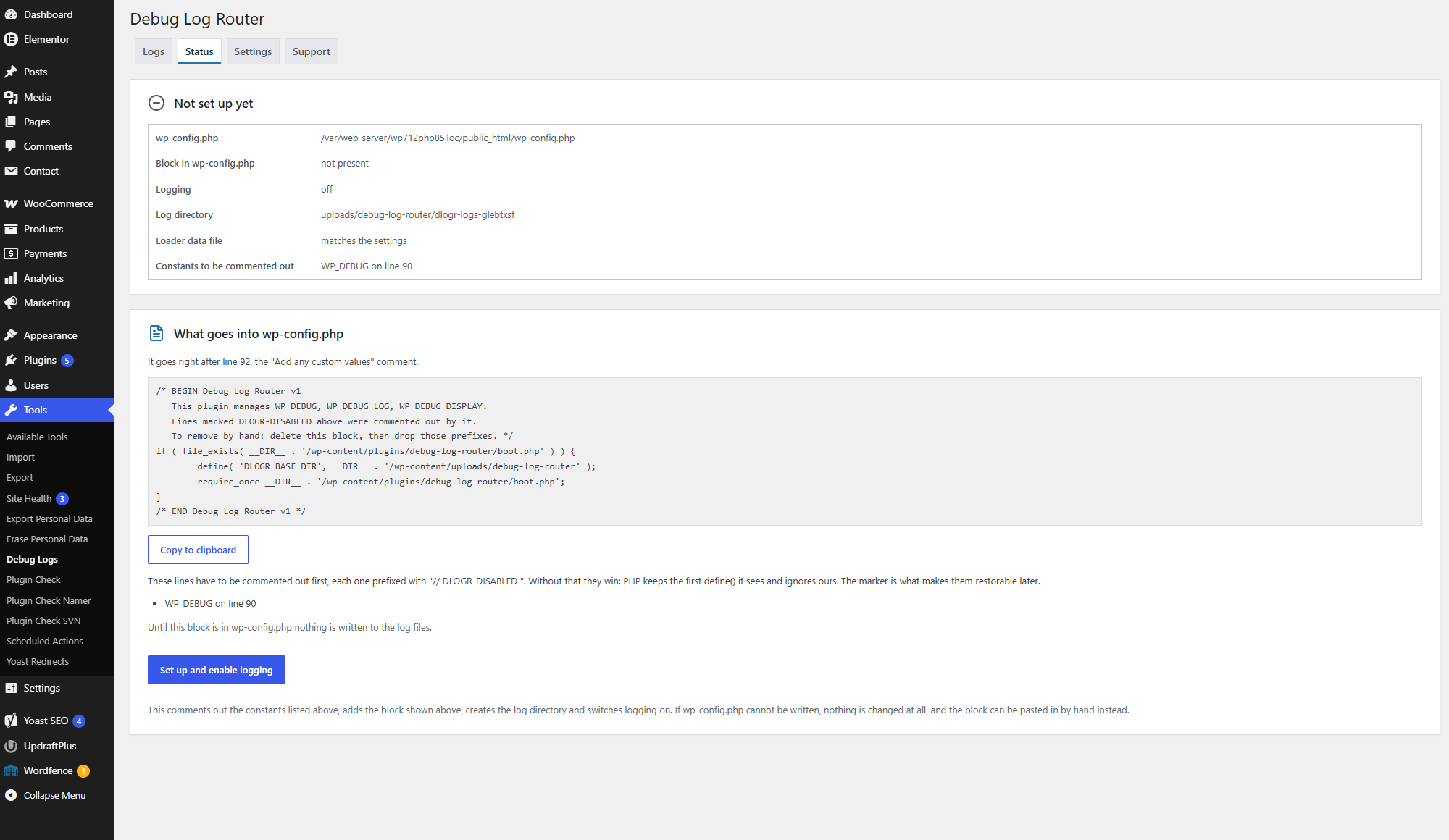This screenshot has width=1449, height=840.
Task: Click Set up and enable logging
Action: [217, 670]
